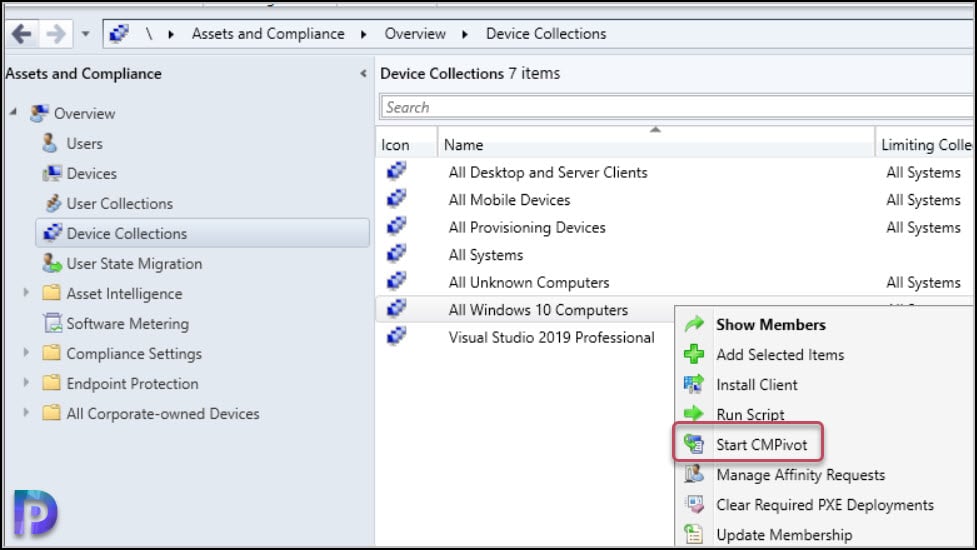
Task: Open dropdown arrow after Assets and Compliance
Action: pos(363,34)
